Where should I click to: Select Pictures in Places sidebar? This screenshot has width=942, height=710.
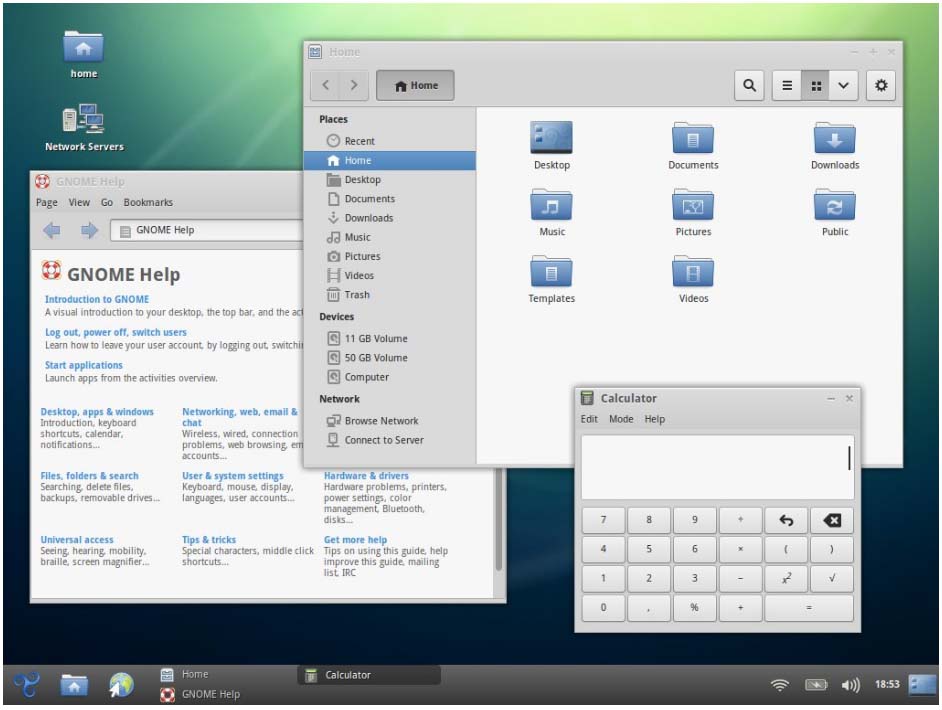pyautogui.click(x=389, y=256)
